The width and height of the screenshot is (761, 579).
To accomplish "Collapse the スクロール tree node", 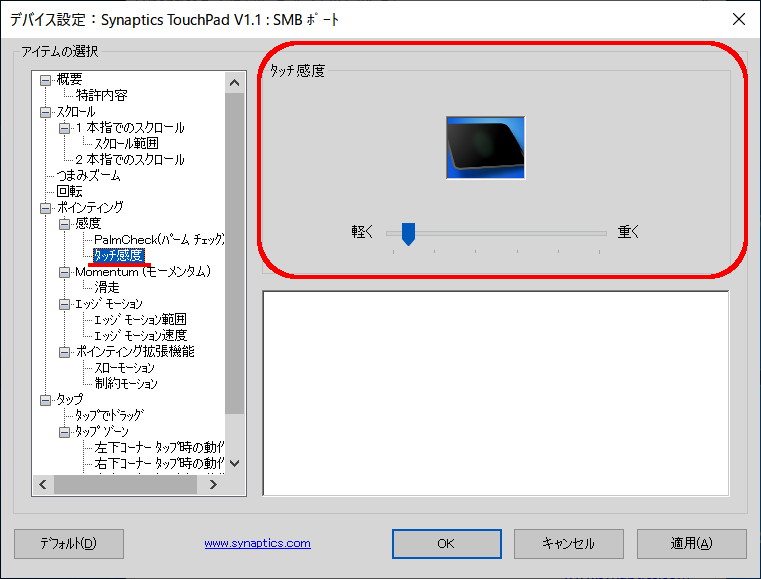I will click(45, 112).
